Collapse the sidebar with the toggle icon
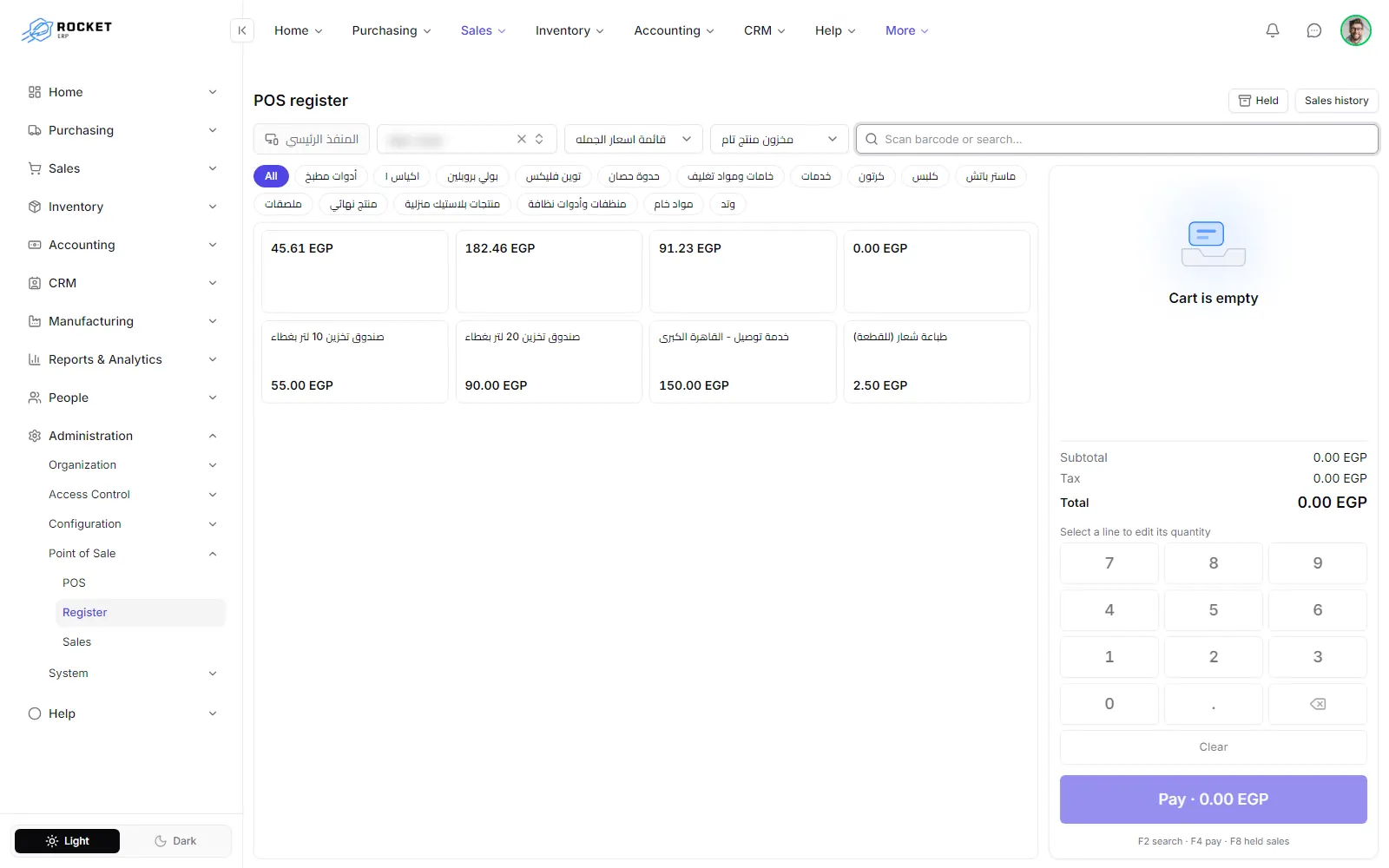 (x=242, y=30)
